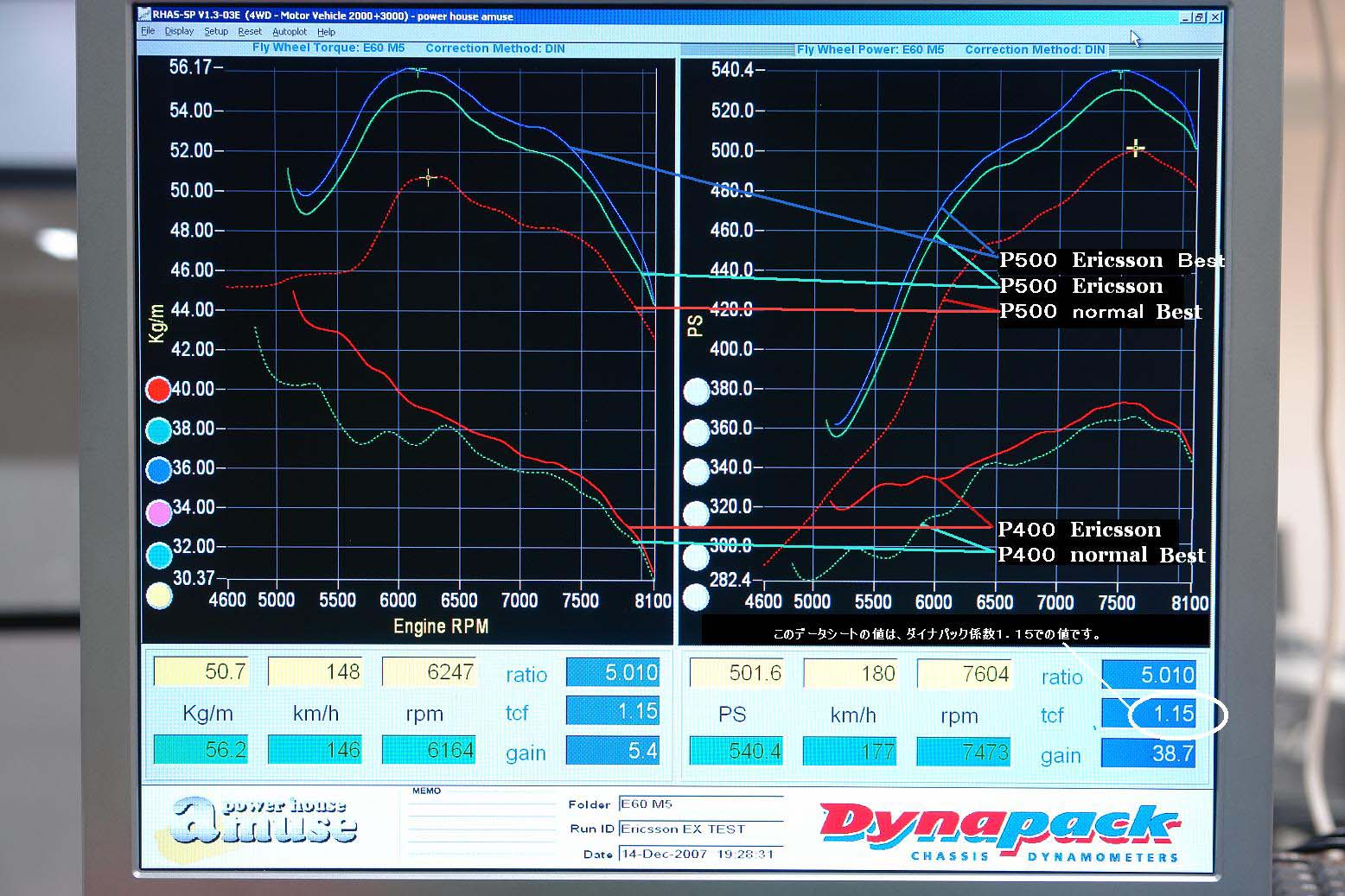Toggle white circle beside 340.0 on power graph
Viewport: 1345px width, 896px height.
[696, 472]
